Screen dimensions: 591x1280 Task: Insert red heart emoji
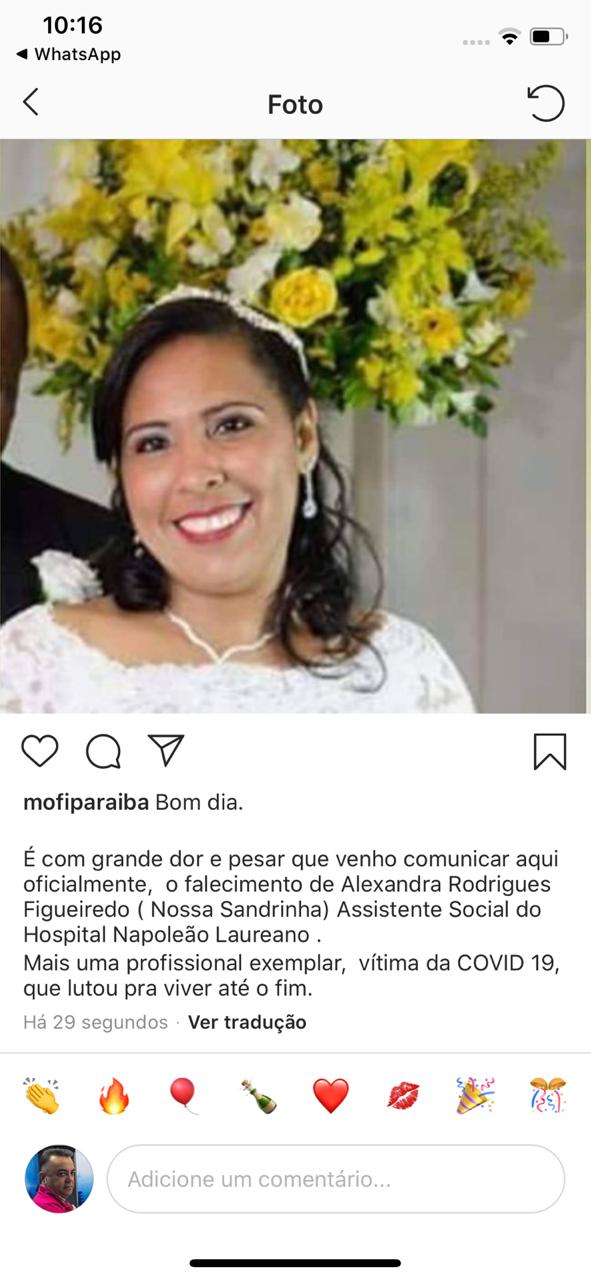point(331,1097)
